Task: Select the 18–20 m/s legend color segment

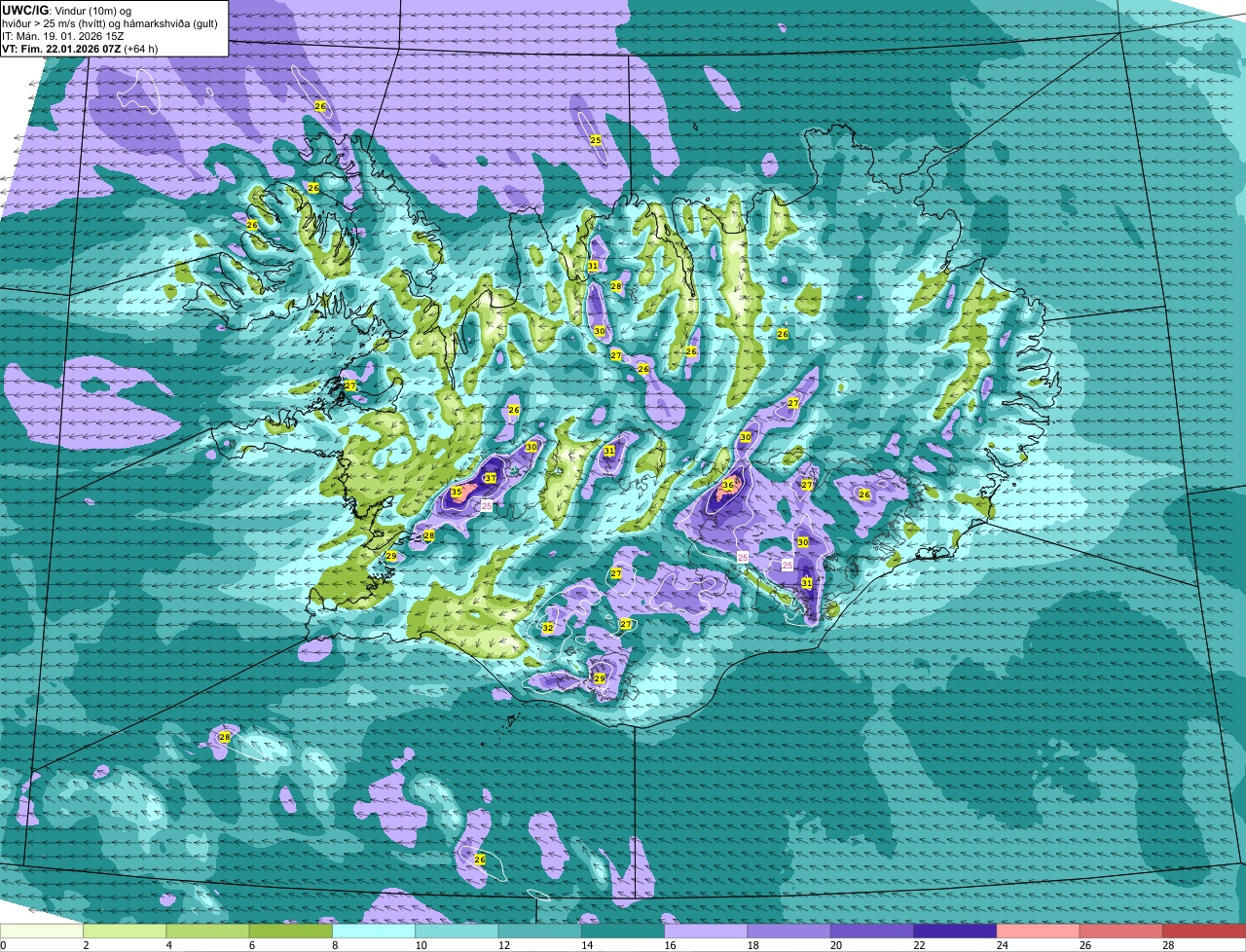Action: [x=789, y=932]
